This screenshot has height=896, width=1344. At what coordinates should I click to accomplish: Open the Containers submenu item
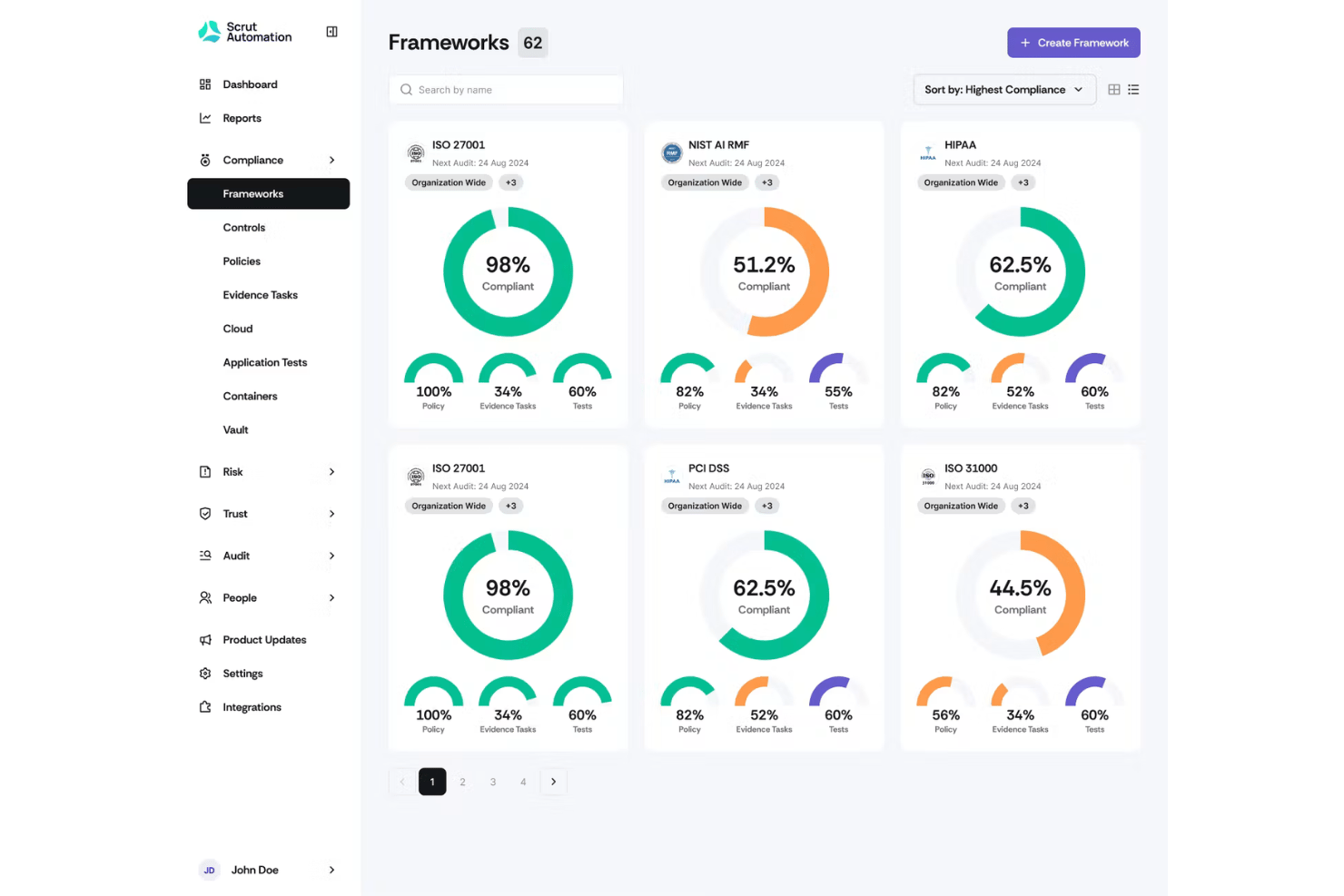coord(250,396)
